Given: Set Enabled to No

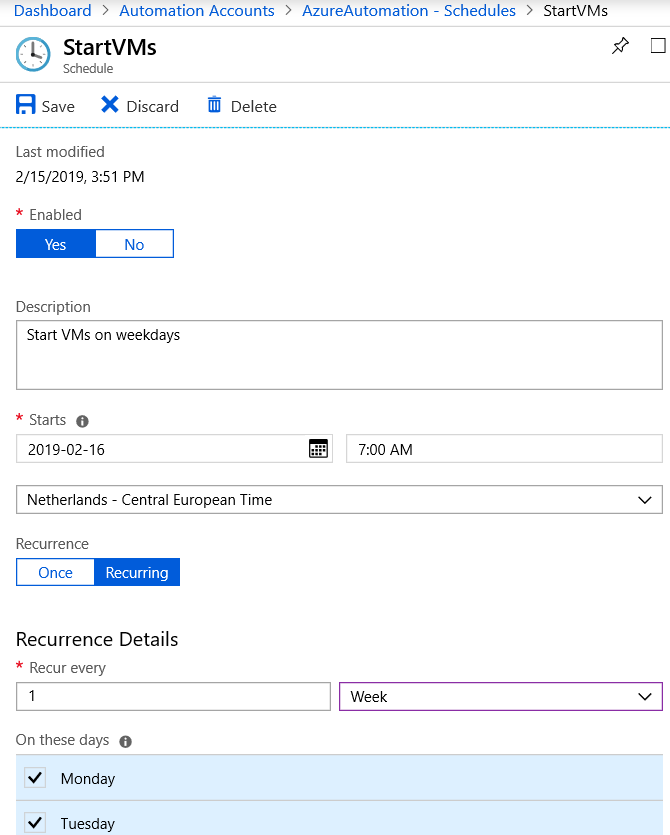Looking at the screenshot, I should pos(134,245).
